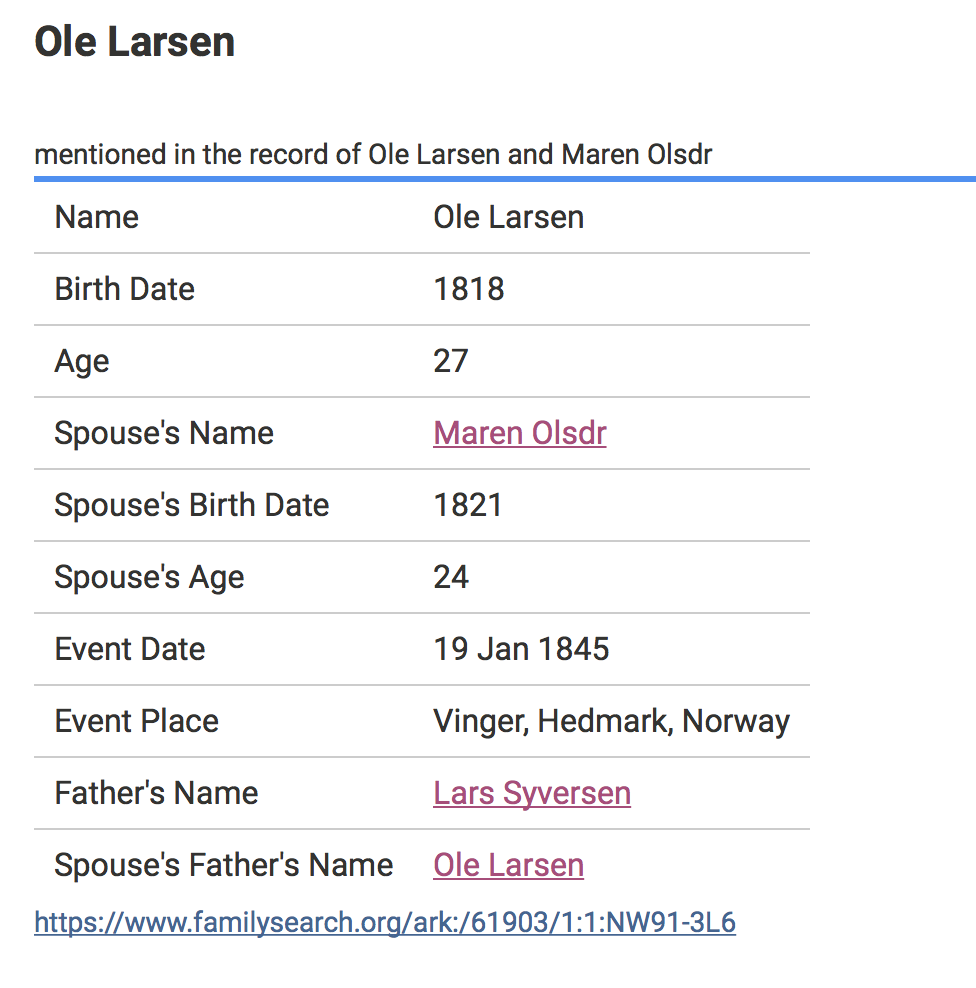Select the Birth Date value 1818
Image resolution: width=976 pixels, height=988 pixels.
tap(468, 289)
